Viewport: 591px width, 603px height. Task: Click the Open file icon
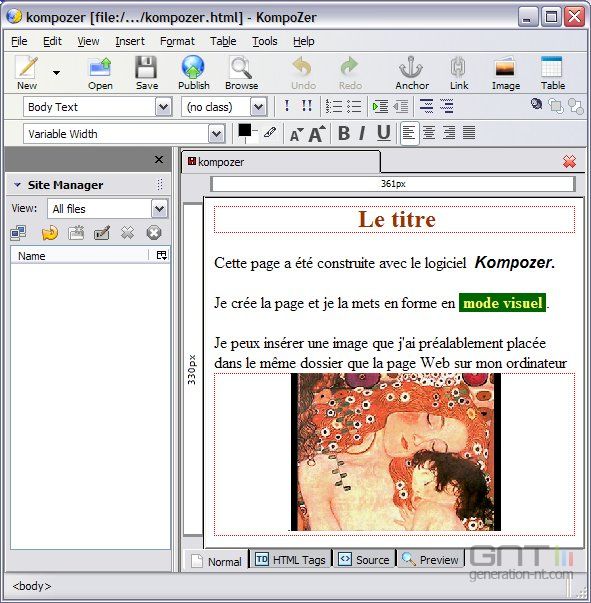coord(100,73)
